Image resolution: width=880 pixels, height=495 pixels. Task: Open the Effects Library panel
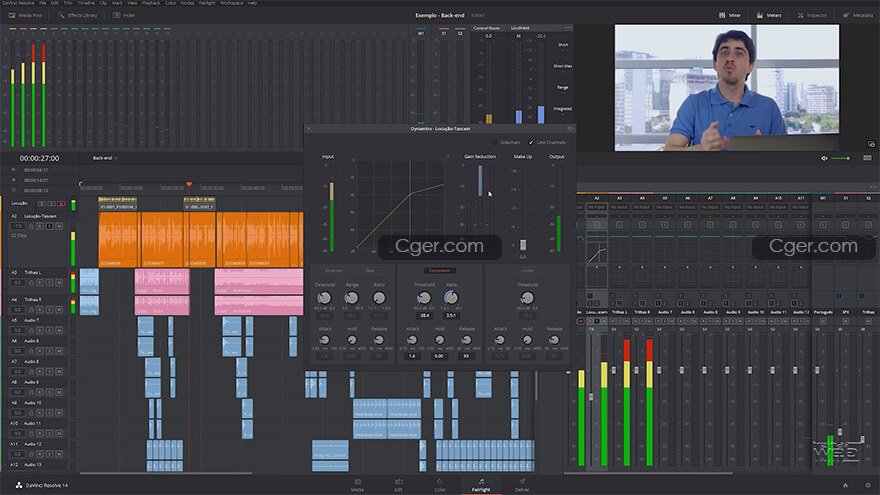(77, 15)
